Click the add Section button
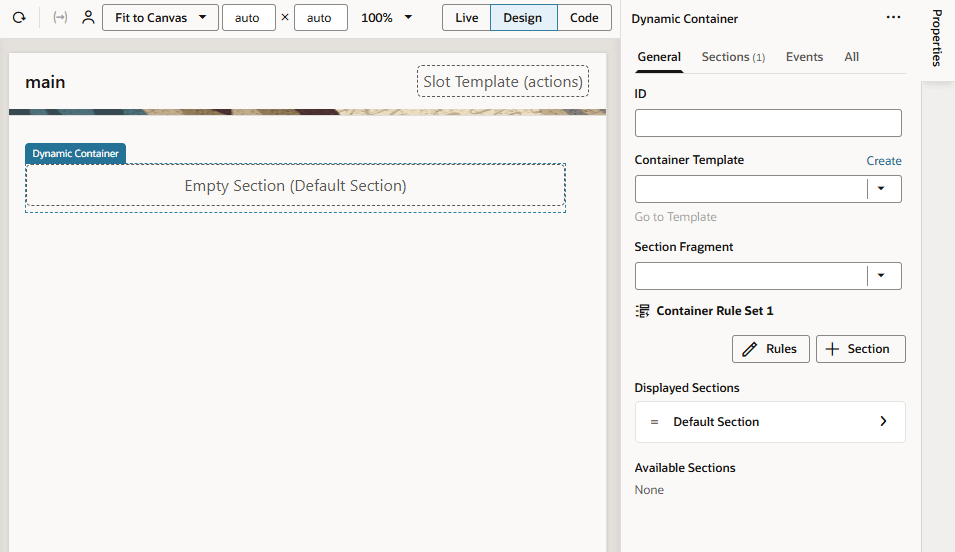This screenshot has width=955, height=552. point(861,349)
